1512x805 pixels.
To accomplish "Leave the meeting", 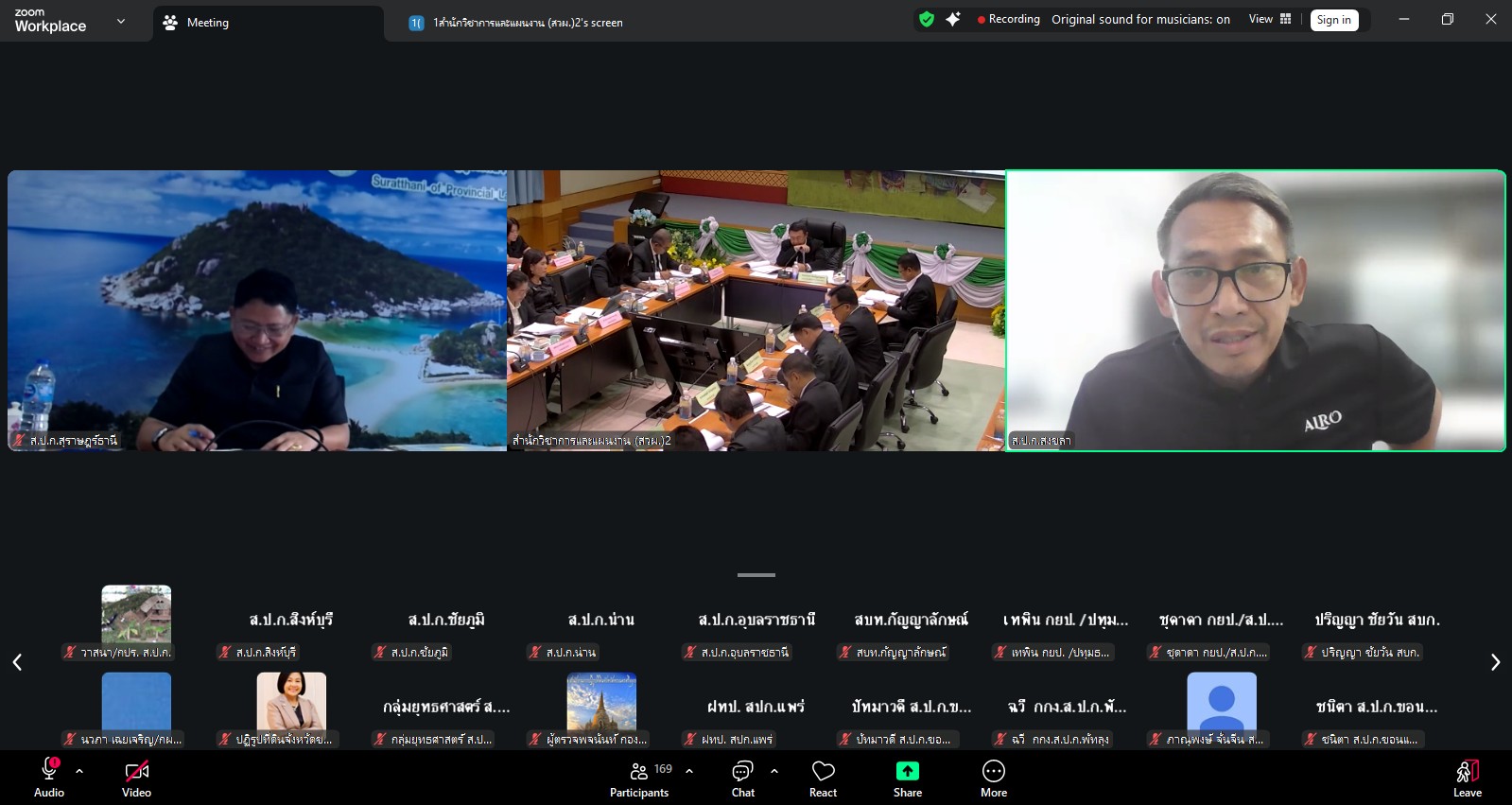I will coord(1467,779).
